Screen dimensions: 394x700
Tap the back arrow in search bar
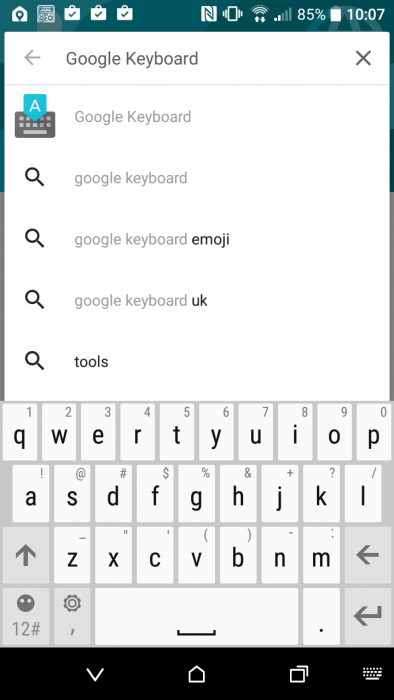coord(32,58)
